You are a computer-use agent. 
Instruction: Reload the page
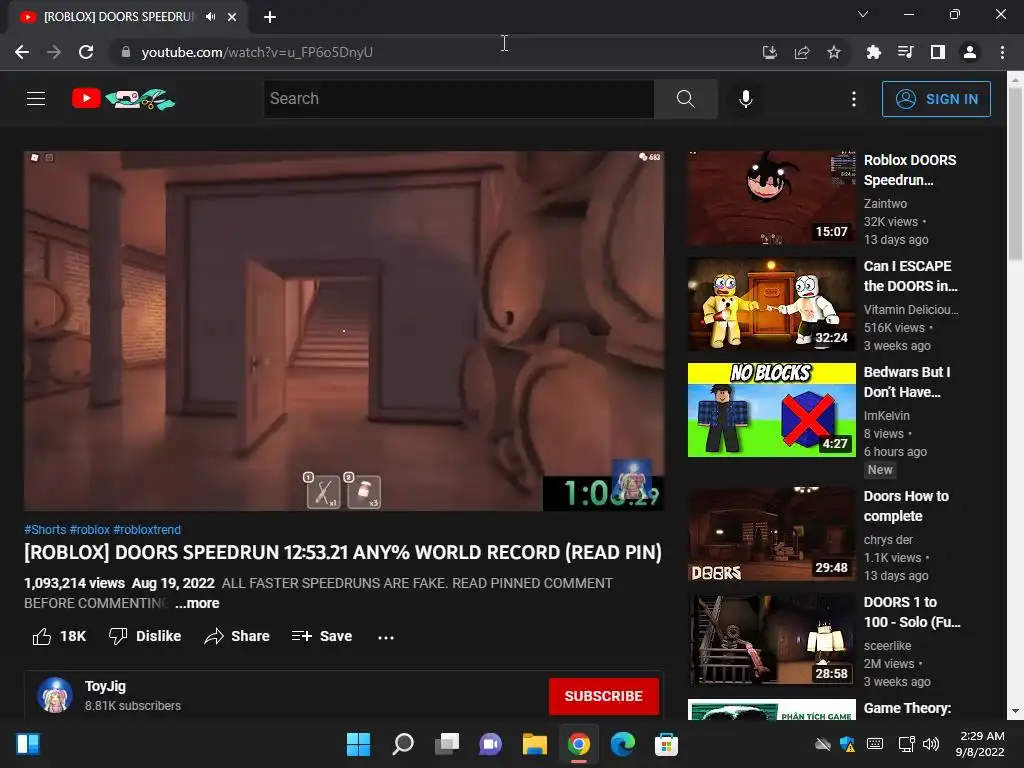[86, 52]
